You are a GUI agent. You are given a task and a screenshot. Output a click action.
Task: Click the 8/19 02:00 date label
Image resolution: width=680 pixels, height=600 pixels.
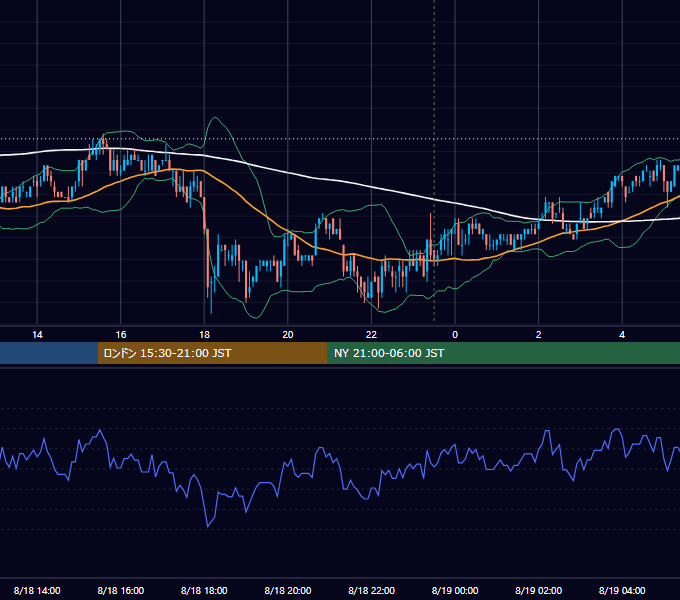539,590
